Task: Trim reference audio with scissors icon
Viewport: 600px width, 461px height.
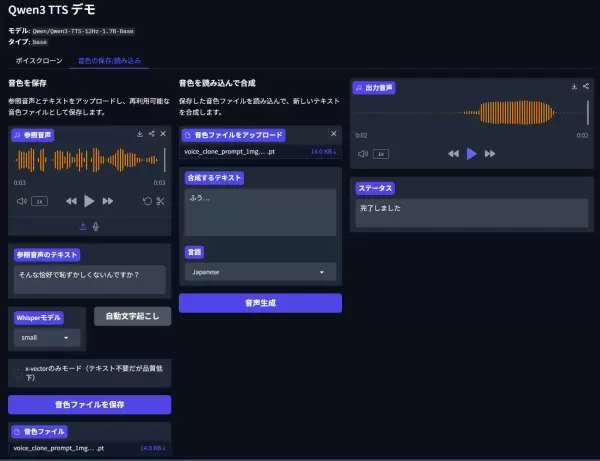Action: 160,201
